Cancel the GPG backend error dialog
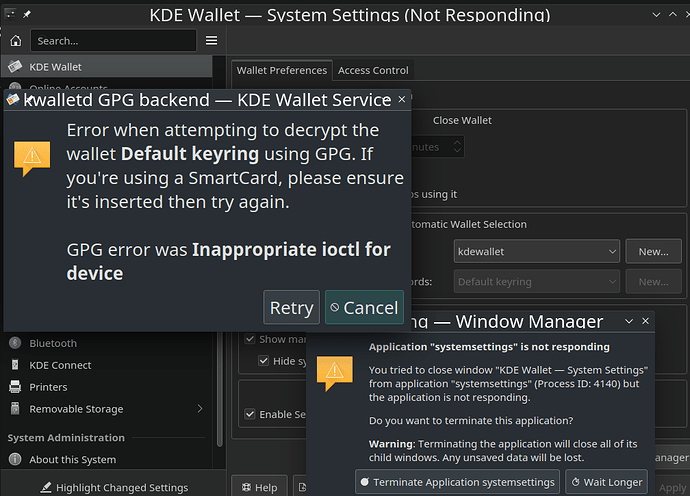The height and width of the screenshot is (496, 690). pyautogui.click(x=364, y=308)
